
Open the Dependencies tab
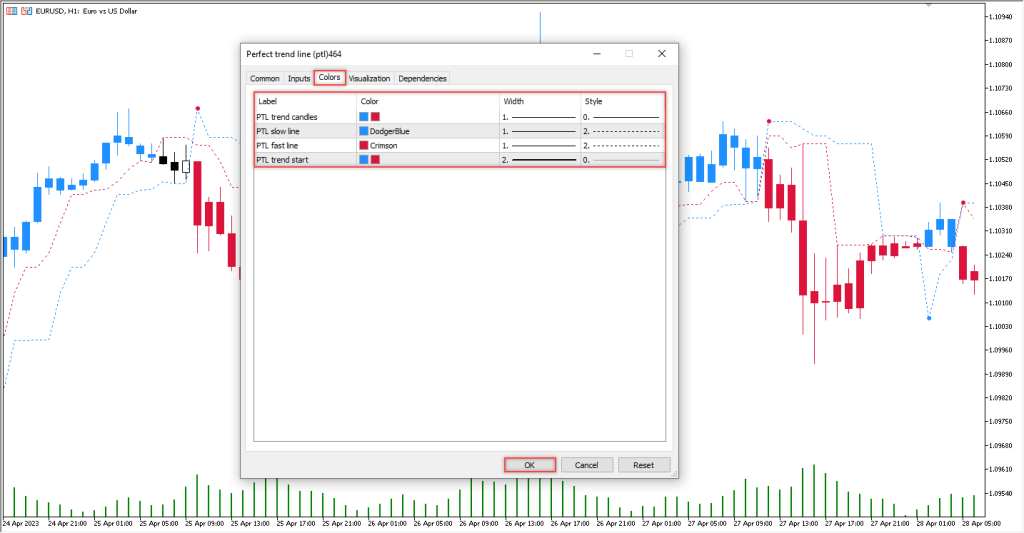click(x=422, y=78)
